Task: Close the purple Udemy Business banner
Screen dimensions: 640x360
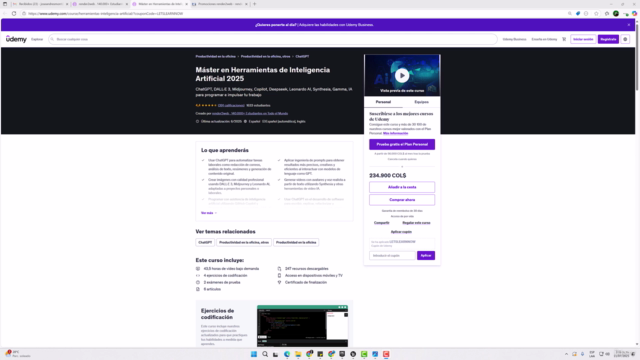Action: click(x=629, y=25)
